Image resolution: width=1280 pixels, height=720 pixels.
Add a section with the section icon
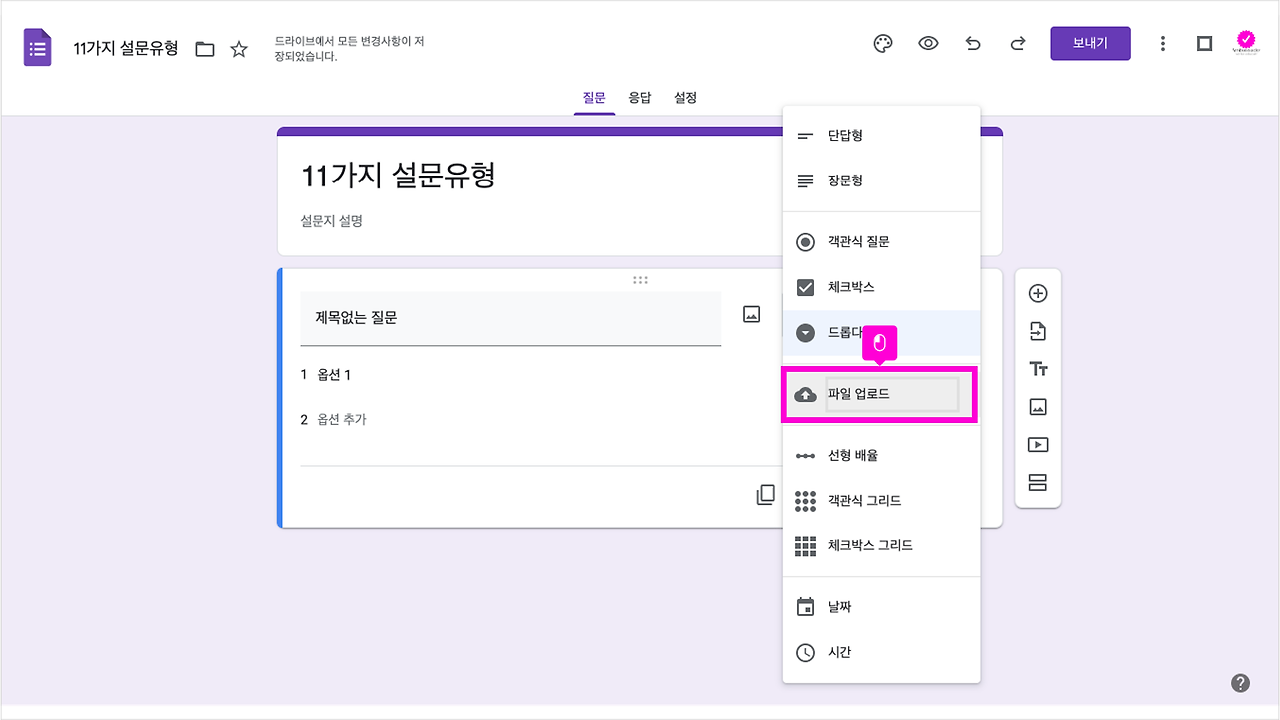tap(1038, 482)
